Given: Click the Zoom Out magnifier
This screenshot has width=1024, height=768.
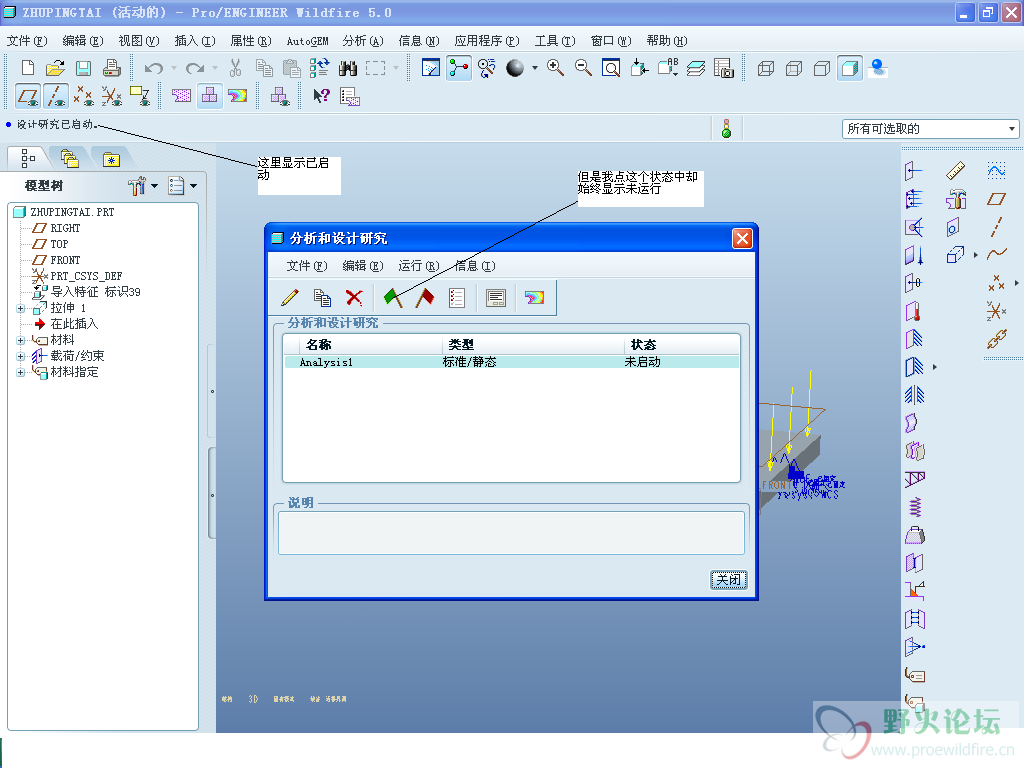Looking at the screenshot, I should [x=583, y=68].
